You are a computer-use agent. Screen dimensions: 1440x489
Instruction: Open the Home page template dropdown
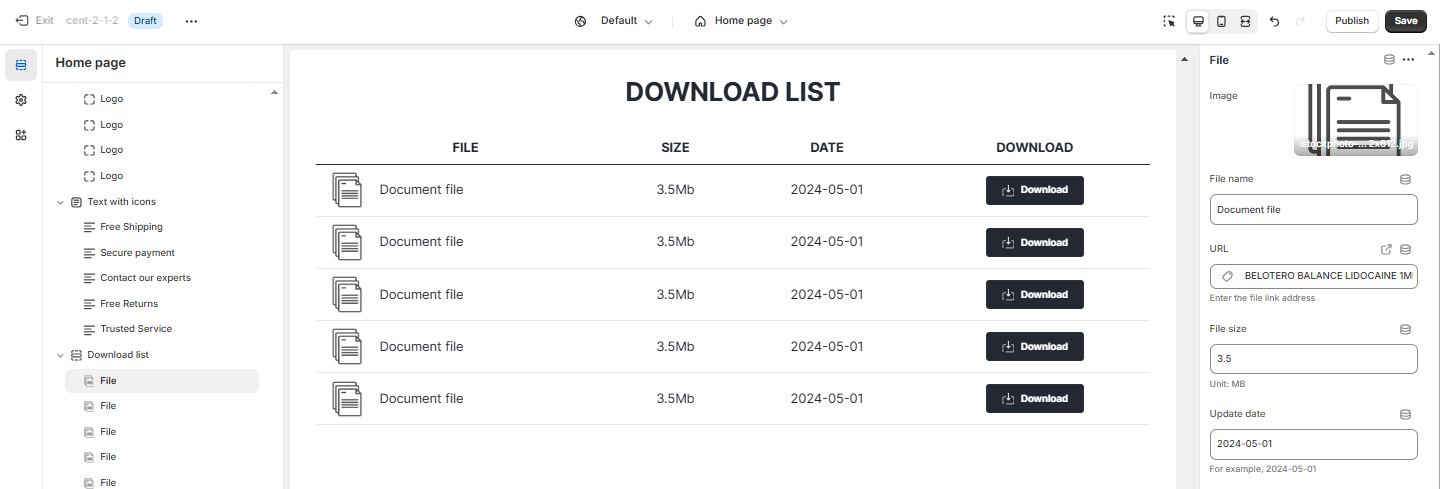[x=741, y=21]
